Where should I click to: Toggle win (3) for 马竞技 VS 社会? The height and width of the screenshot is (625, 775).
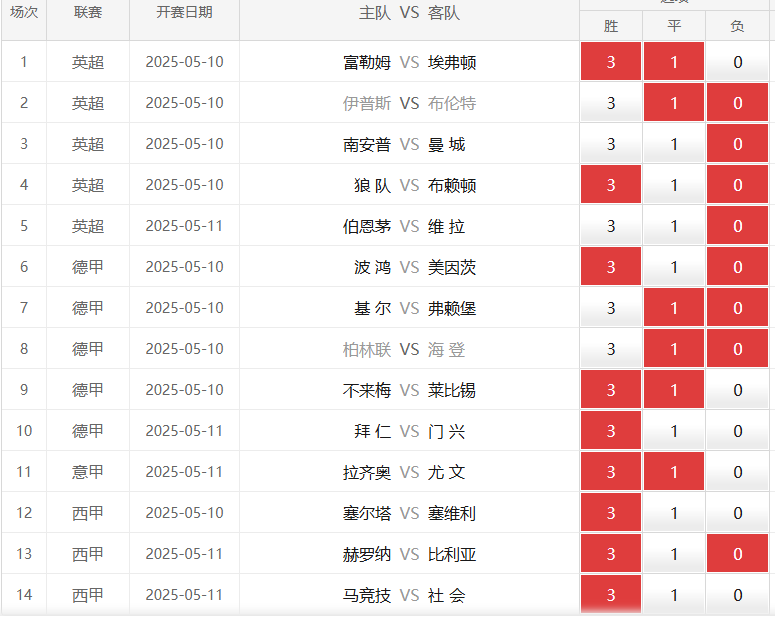point(611,594)
